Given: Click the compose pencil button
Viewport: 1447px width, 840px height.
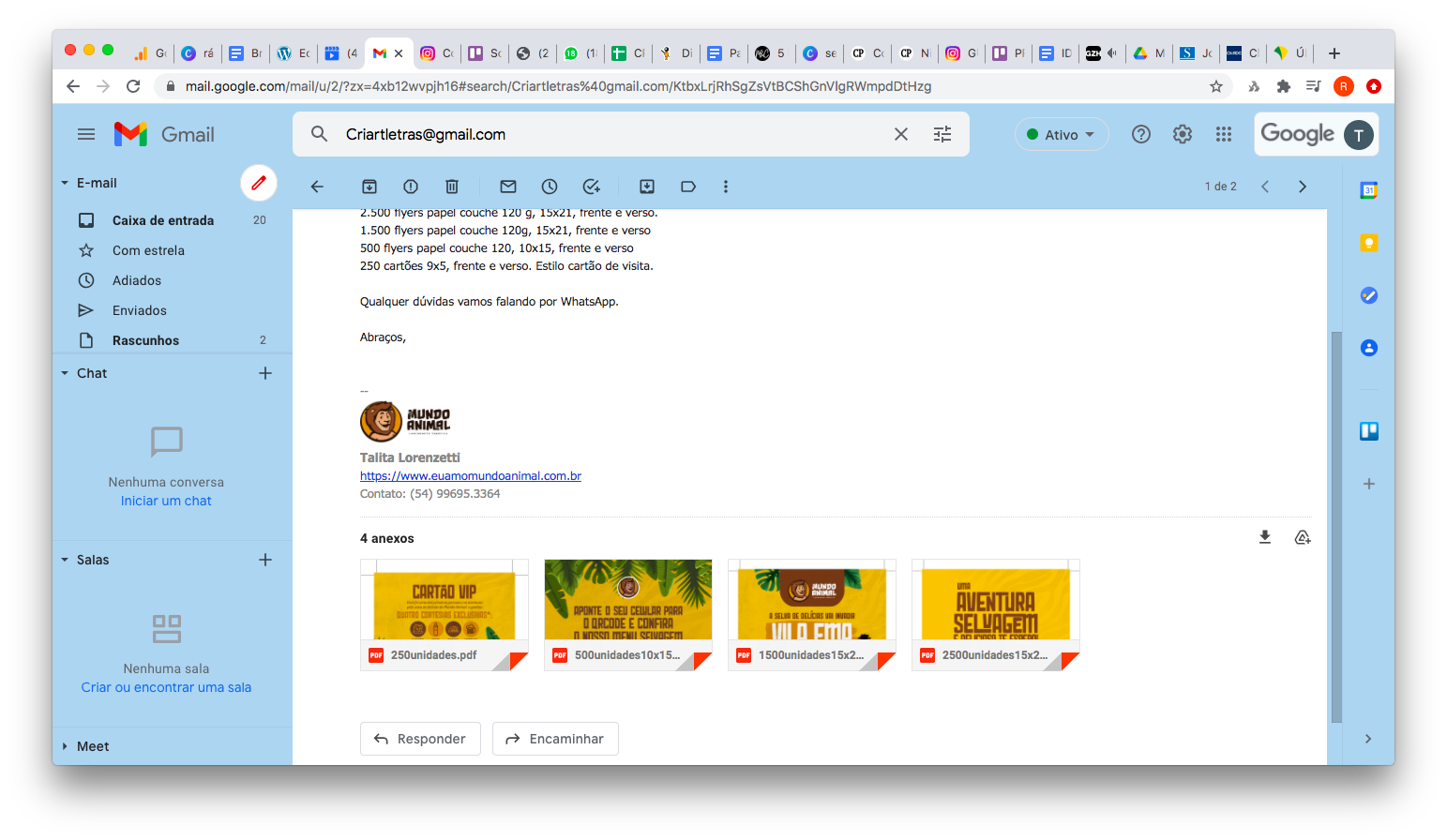Looking at the screenshot, I should click(259, 183).
